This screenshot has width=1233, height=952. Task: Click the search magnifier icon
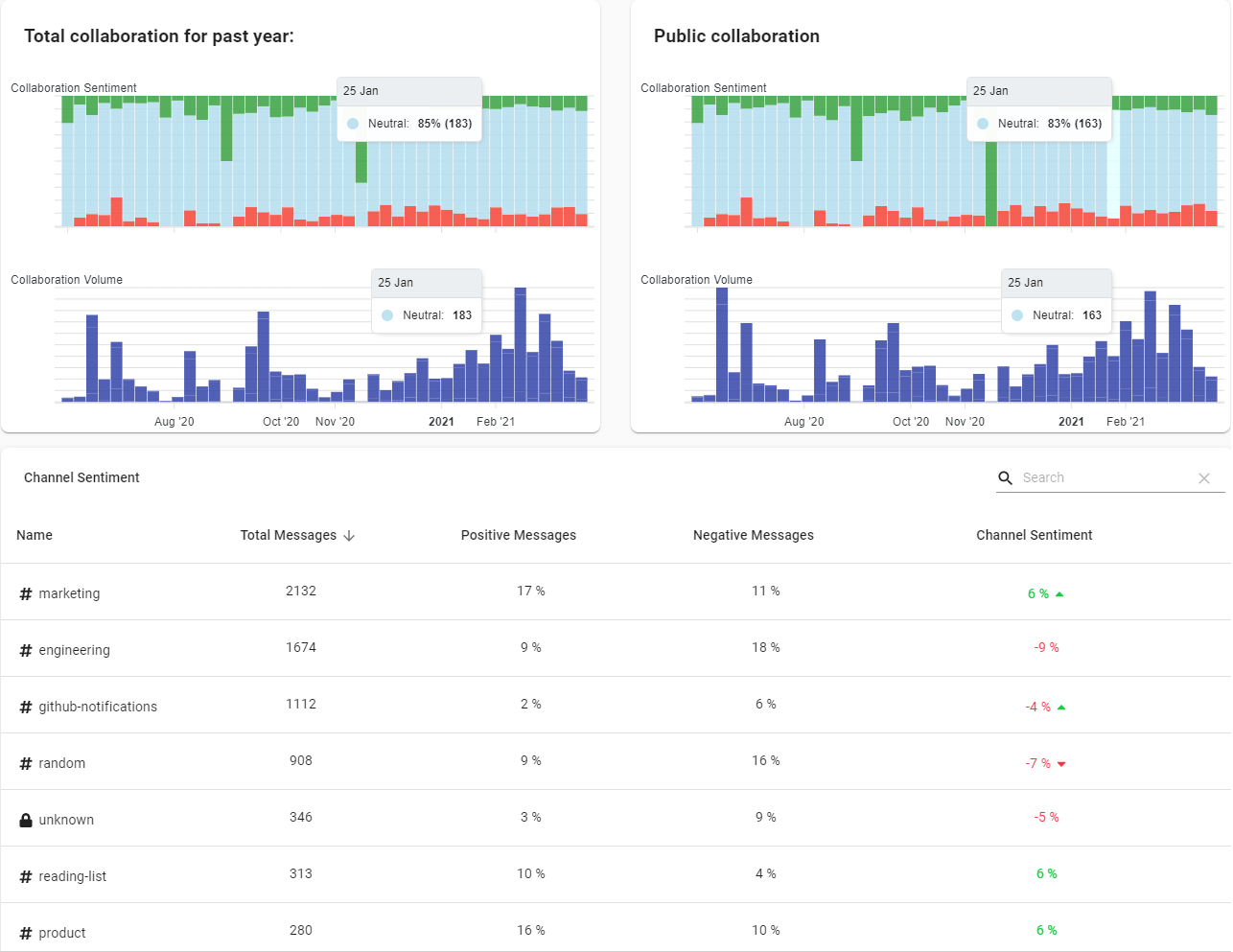1005,477
